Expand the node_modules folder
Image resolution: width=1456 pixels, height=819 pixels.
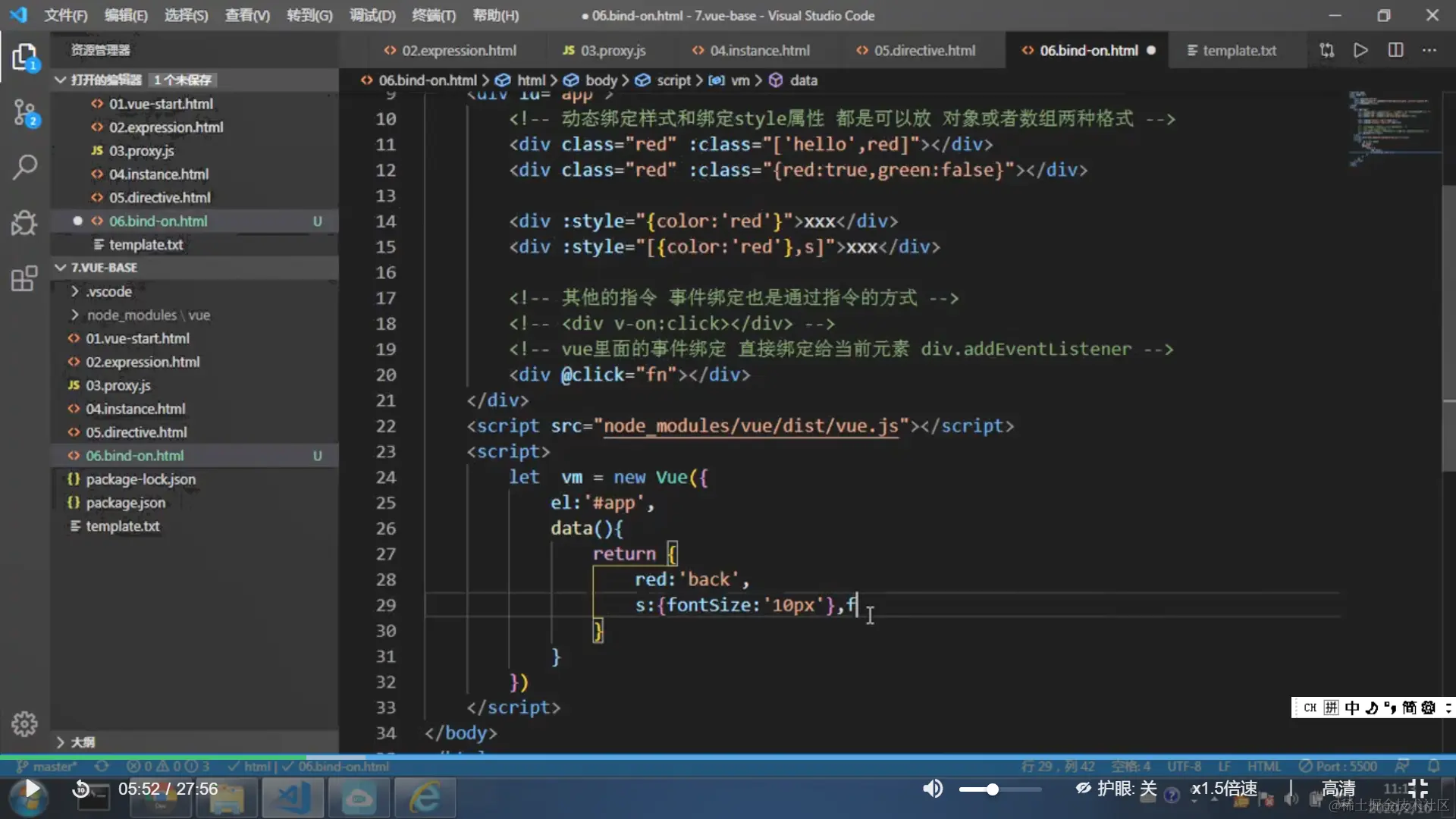pyautogui.click(x=131, y=315)
